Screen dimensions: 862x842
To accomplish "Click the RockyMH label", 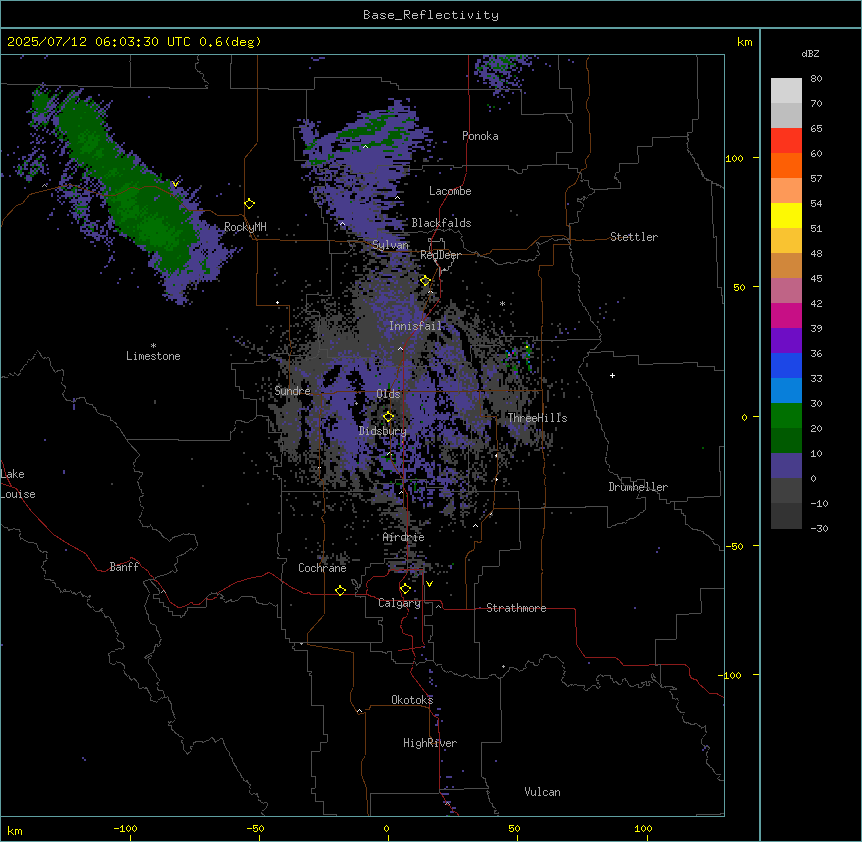I will click(x=245, y=227).
